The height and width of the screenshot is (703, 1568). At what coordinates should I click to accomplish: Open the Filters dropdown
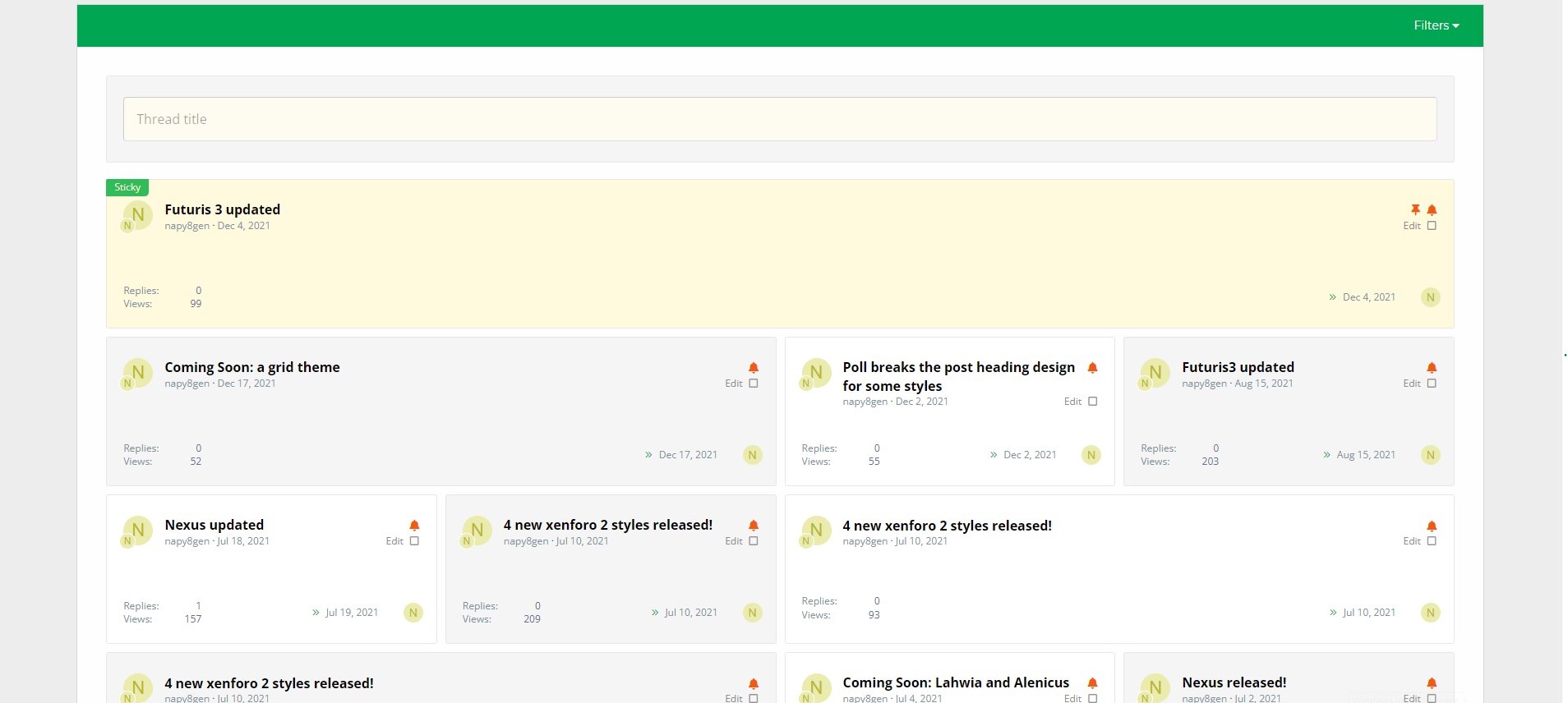tap(1436, 25)
